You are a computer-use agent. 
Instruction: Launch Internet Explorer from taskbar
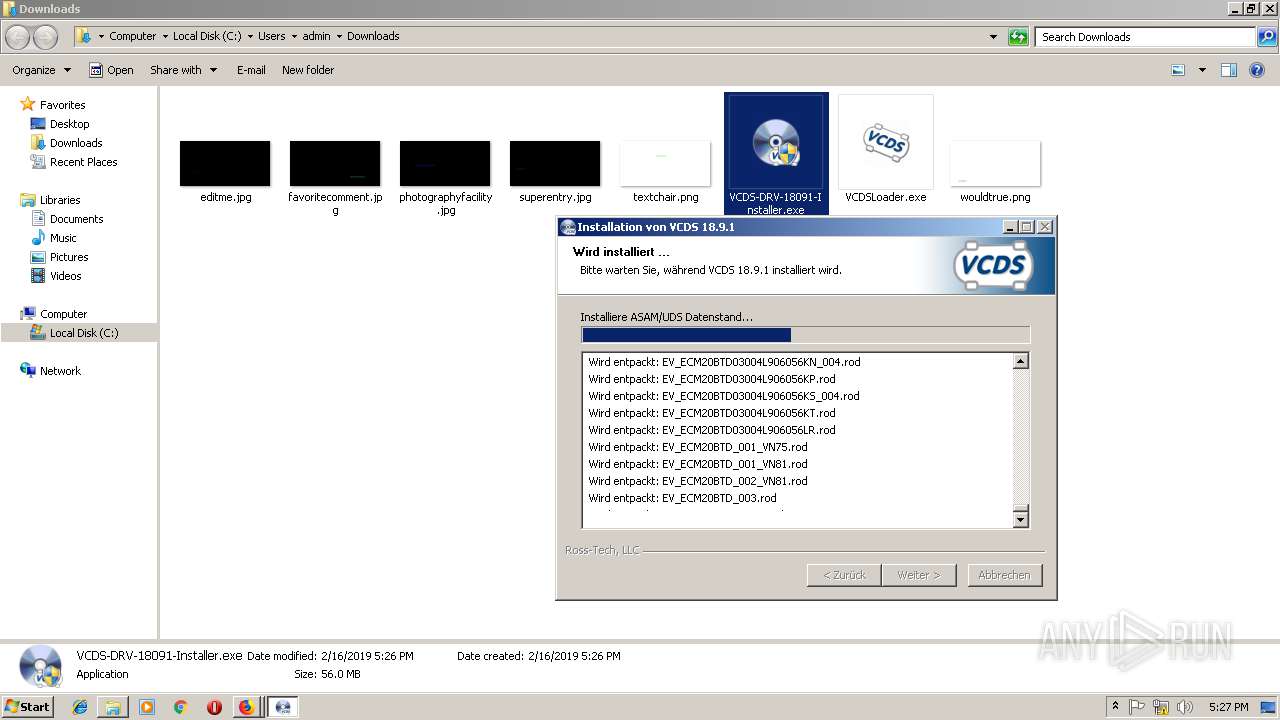tap(80, 707)
